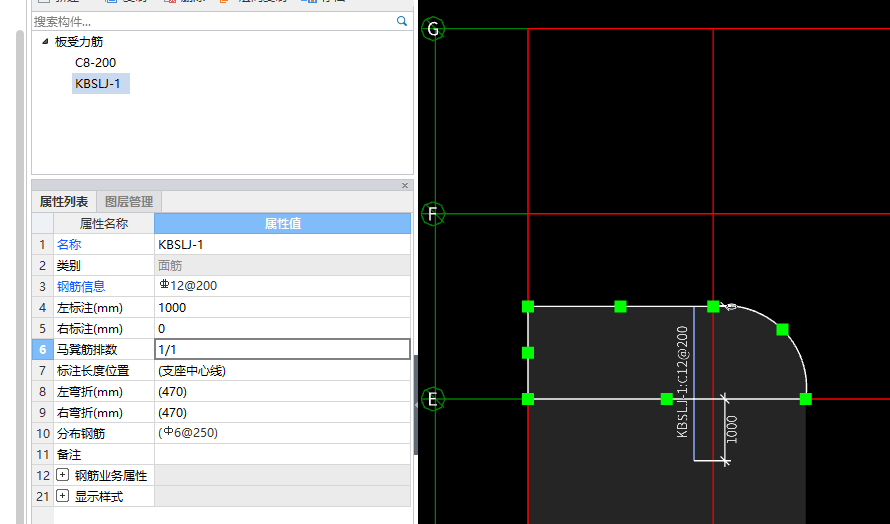
Task: Switch to the 属性列表 tab
Action: [64, 202]
